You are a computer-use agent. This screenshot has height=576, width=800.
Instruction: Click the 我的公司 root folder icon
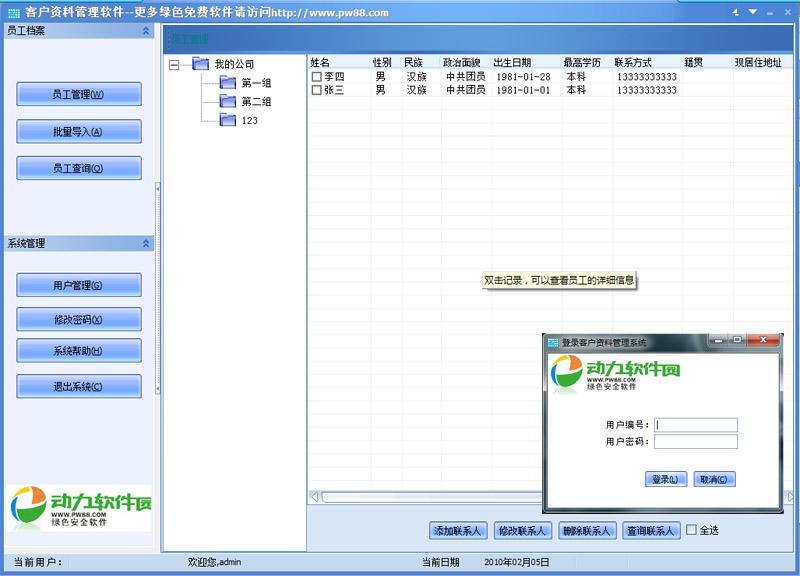[x=201, y=64]
